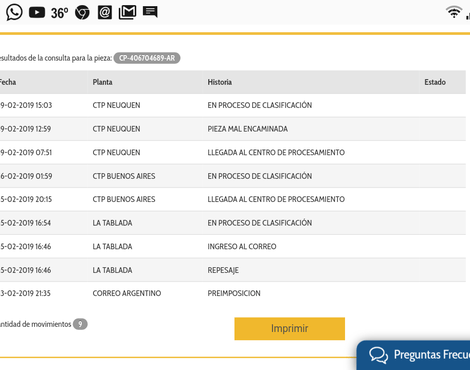Select the PIEZA MAL ENCAMINADA history entry
The image size is (470, 370).
[x=248, y=129]
